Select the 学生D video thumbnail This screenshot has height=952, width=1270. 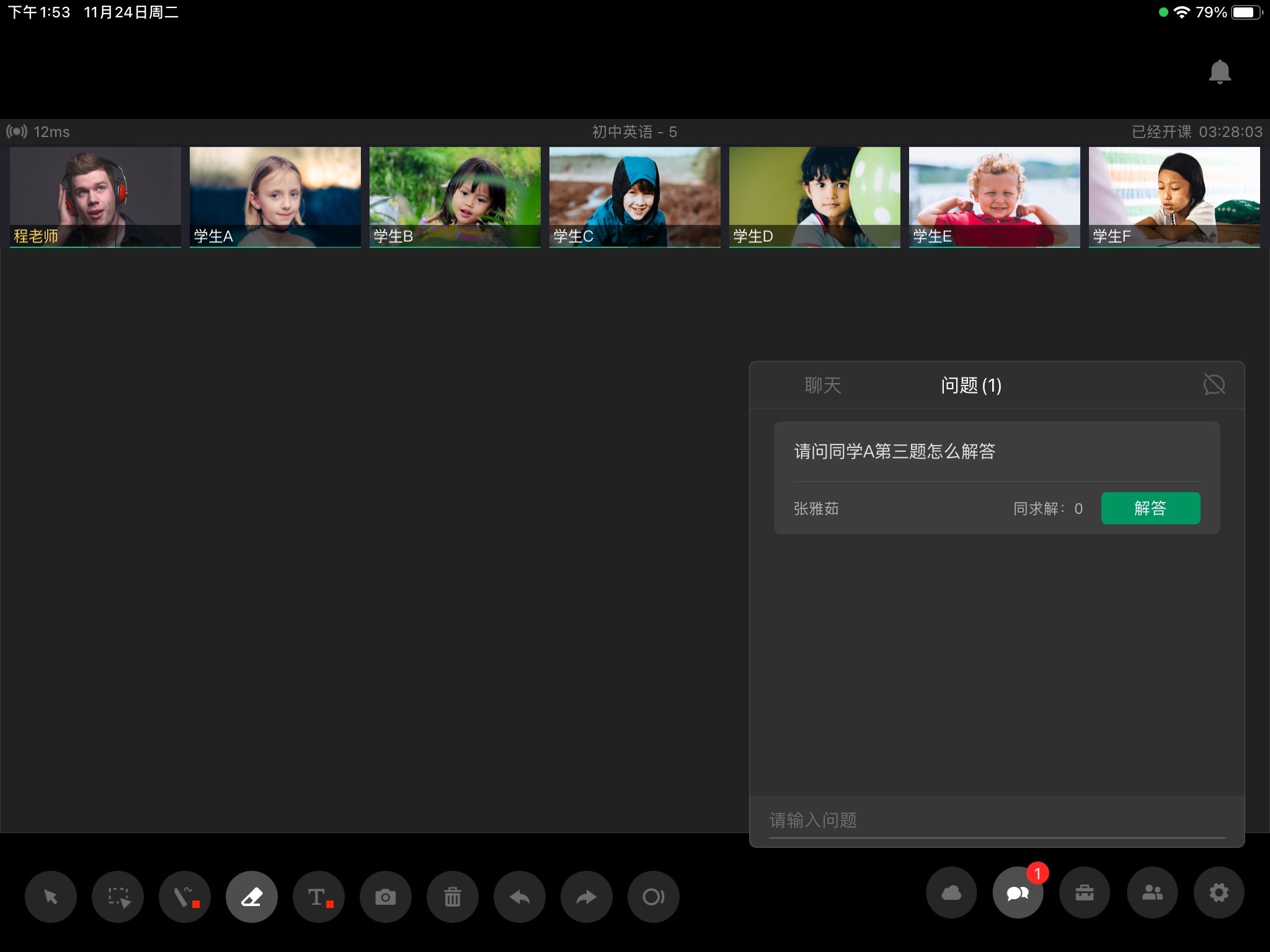coord(815,197)
